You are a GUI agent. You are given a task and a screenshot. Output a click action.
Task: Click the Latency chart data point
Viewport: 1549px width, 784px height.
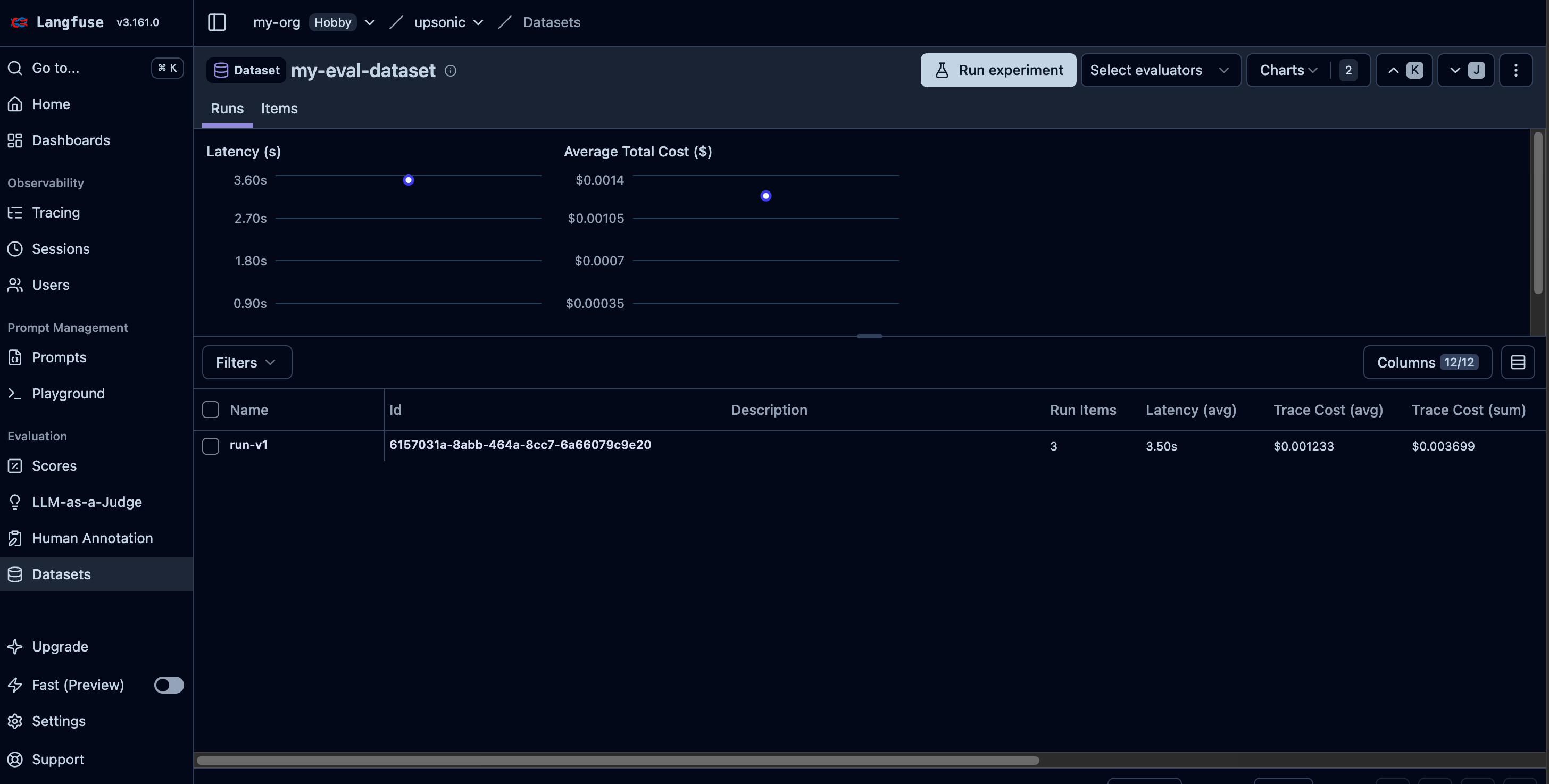tap(409, 180)
